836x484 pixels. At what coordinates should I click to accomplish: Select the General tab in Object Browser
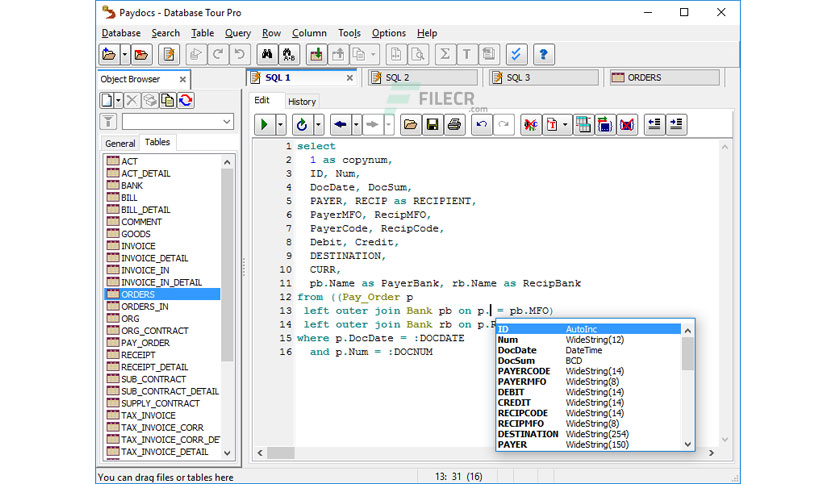(x=120, y=143)
